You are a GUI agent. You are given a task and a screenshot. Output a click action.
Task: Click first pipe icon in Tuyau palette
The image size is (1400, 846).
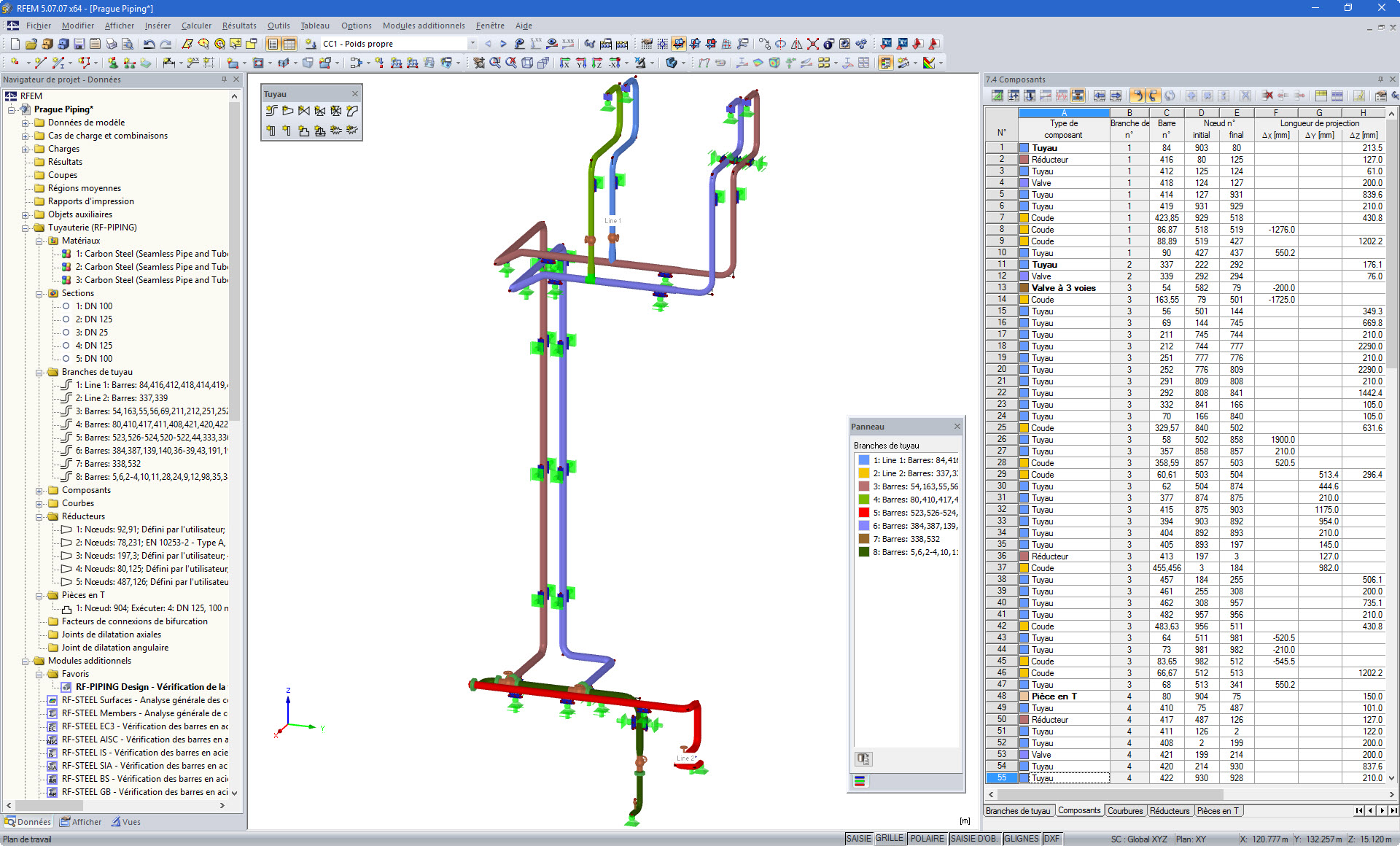click(271, 111)
